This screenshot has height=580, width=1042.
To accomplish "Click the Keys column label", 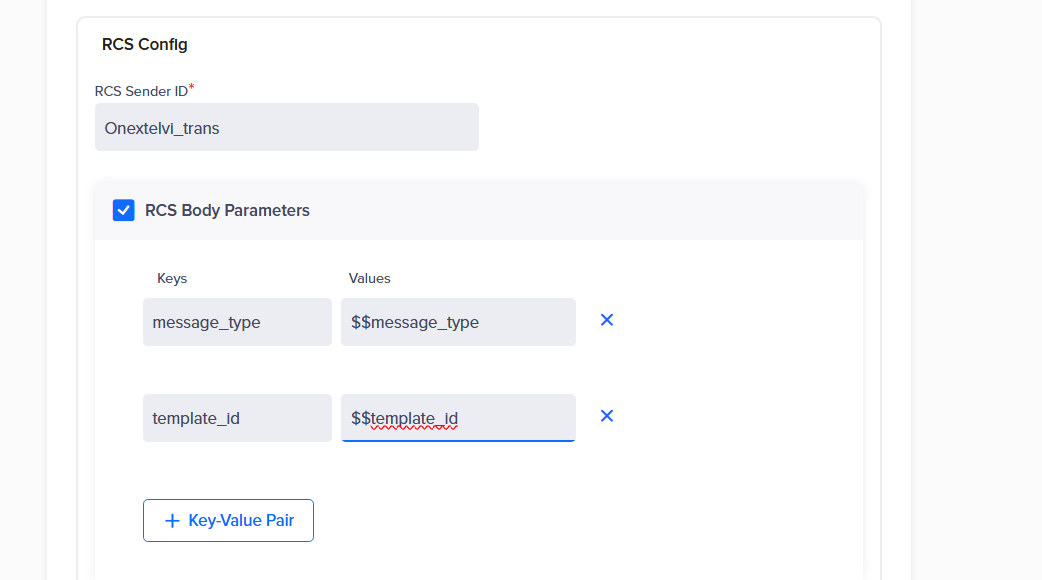I will coord(172,278).
